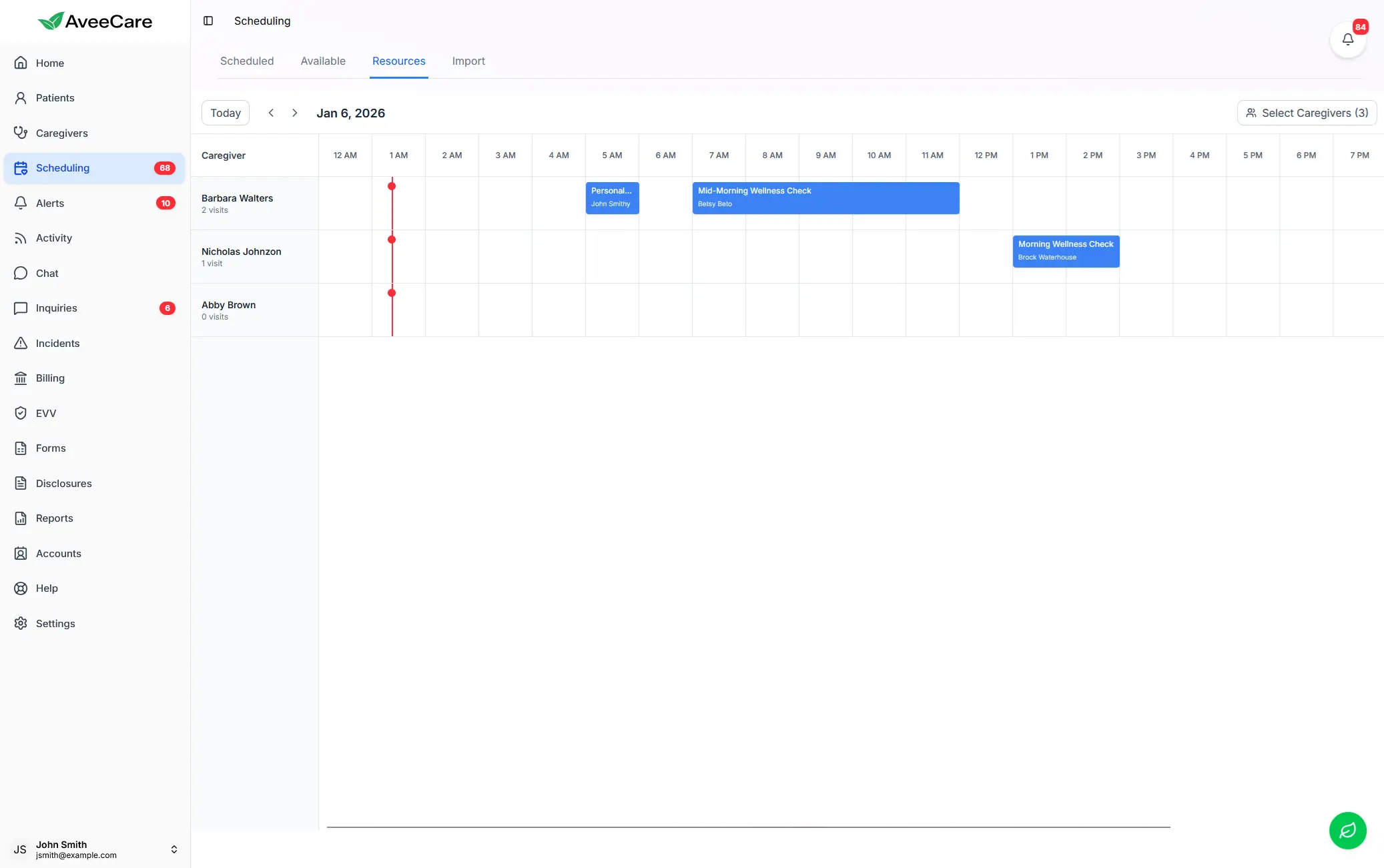Screen dimensions: 1384x868
Task: Click the green chat assistant bubble
Action: [1347, 830]
